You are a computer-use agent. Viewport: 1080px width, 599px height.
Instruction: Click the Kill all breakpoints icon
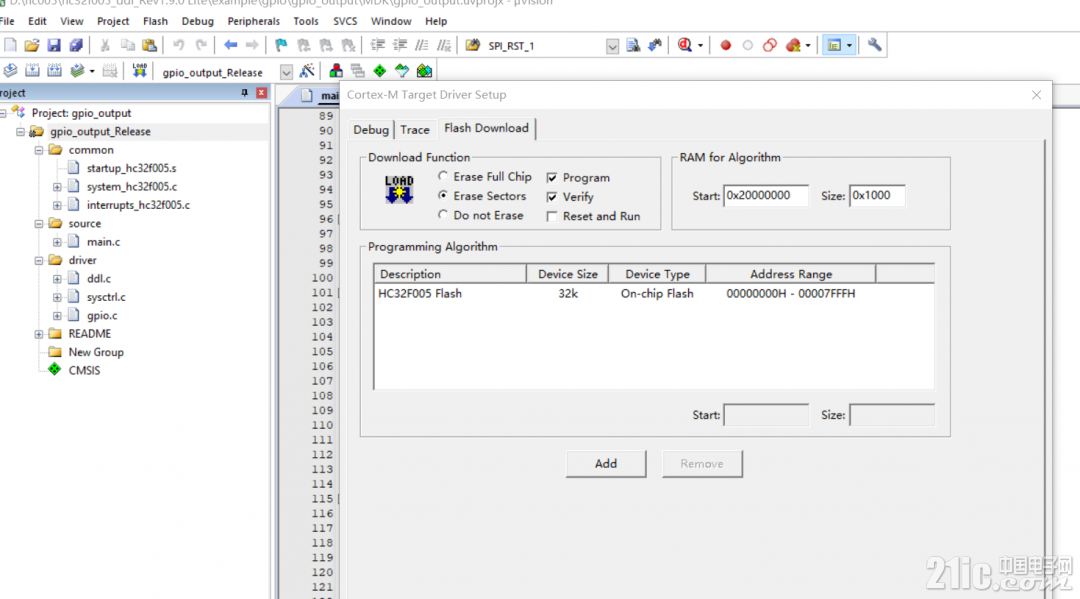pos(793,45)
